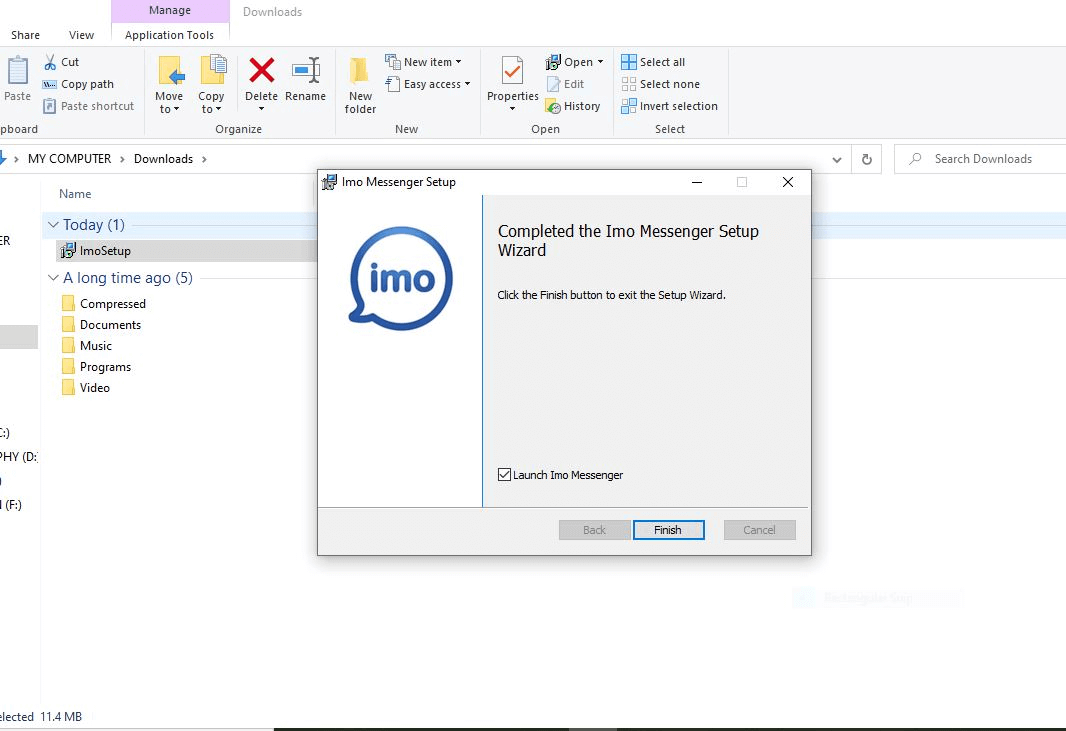The width and height of the screenshot is (1066, 731).
Task: Click the Back button in the setup wizard
Action: (x=594, y=530)
